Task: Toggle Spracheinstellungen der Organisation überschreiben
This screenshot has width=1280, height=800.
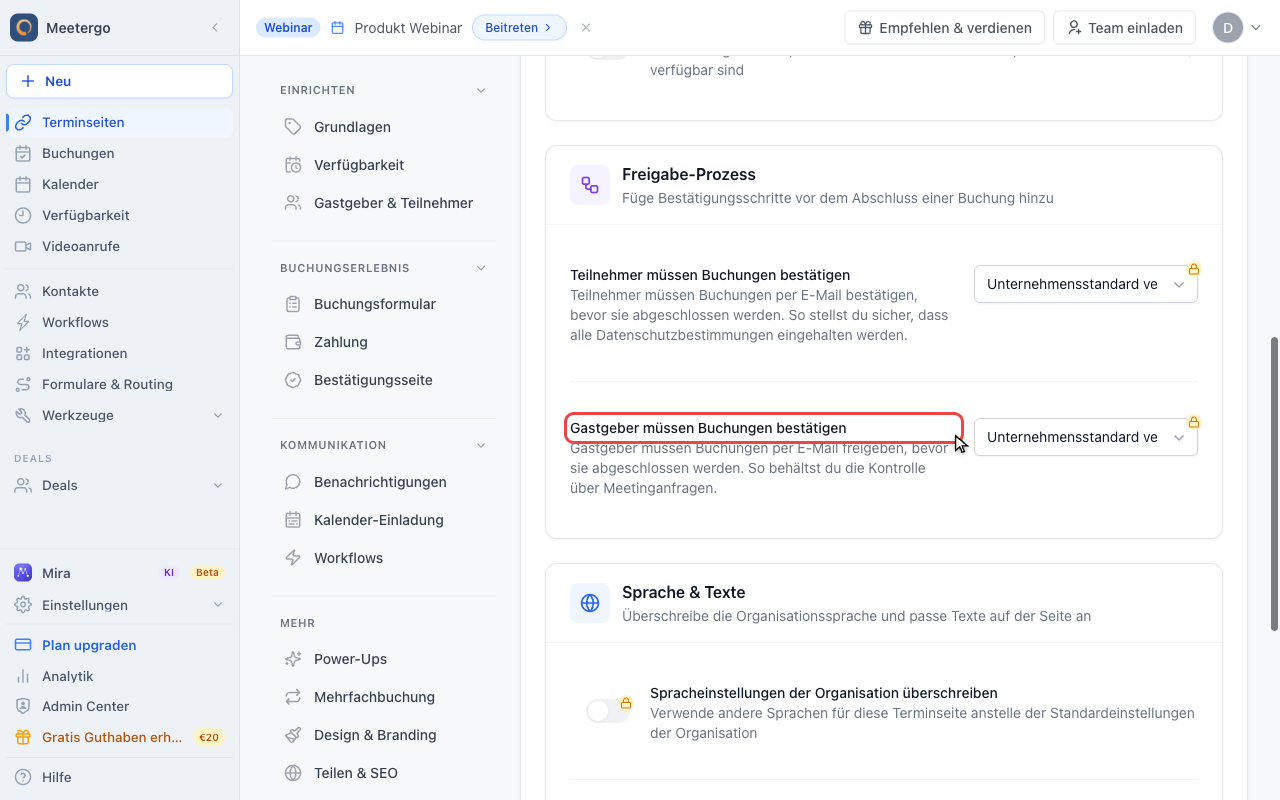Action: (609, 711)
